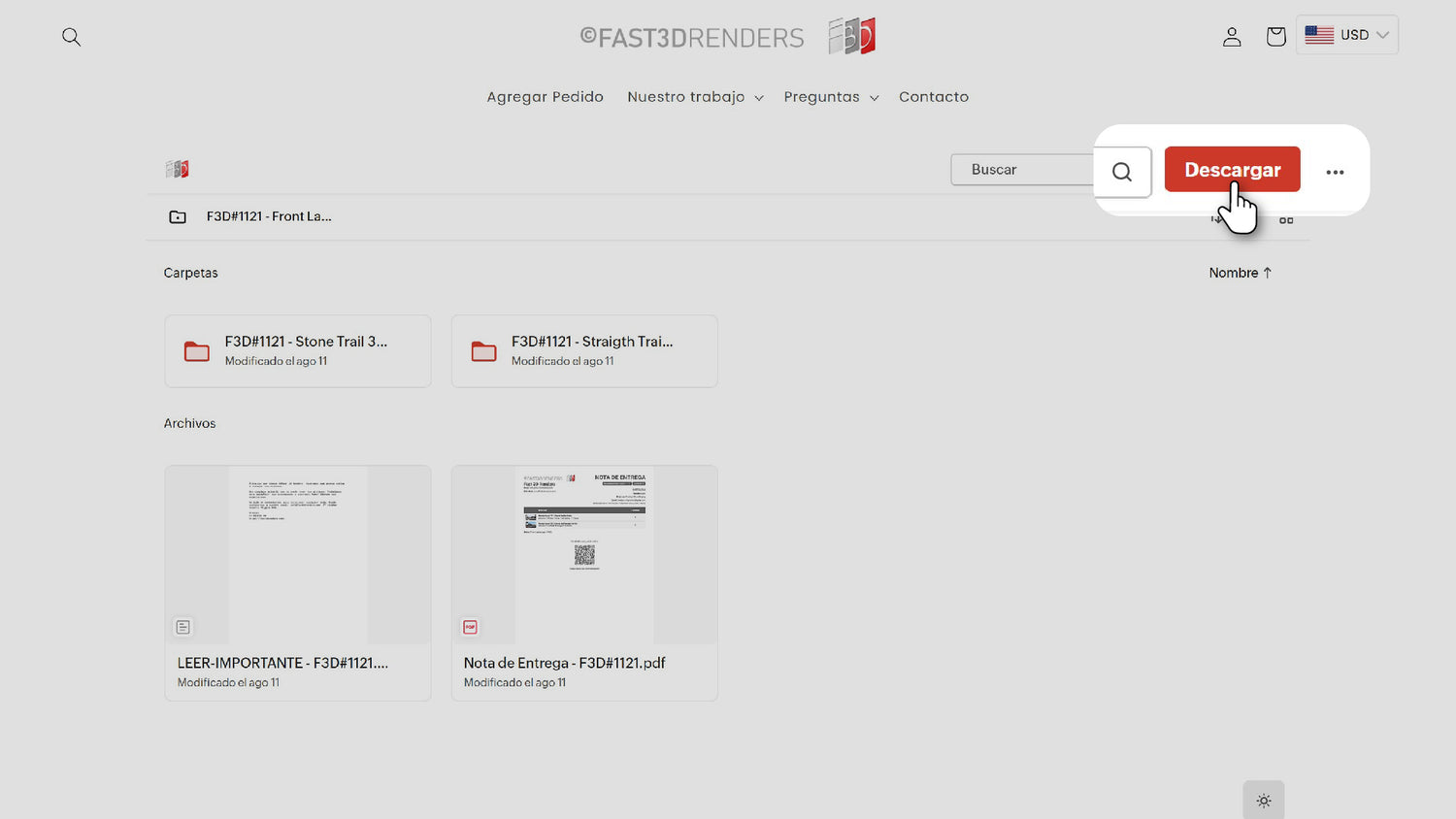Expand the Nuestro trabajo menu
This screenshot has width=1456, height=819.
tap(695, 97)
